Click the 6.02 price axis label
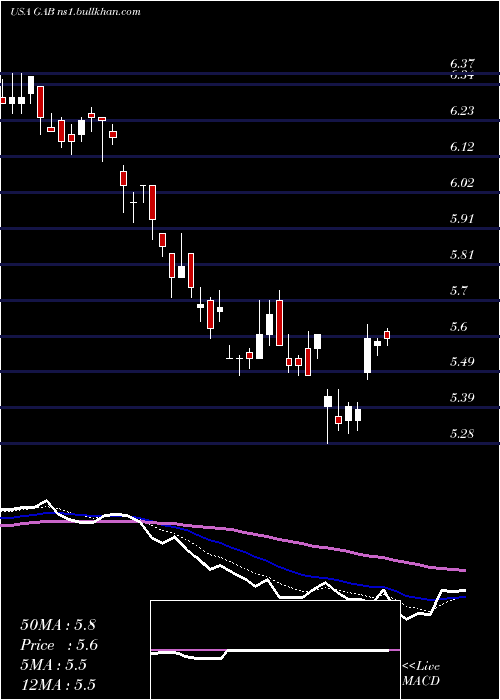 (462, 183)
